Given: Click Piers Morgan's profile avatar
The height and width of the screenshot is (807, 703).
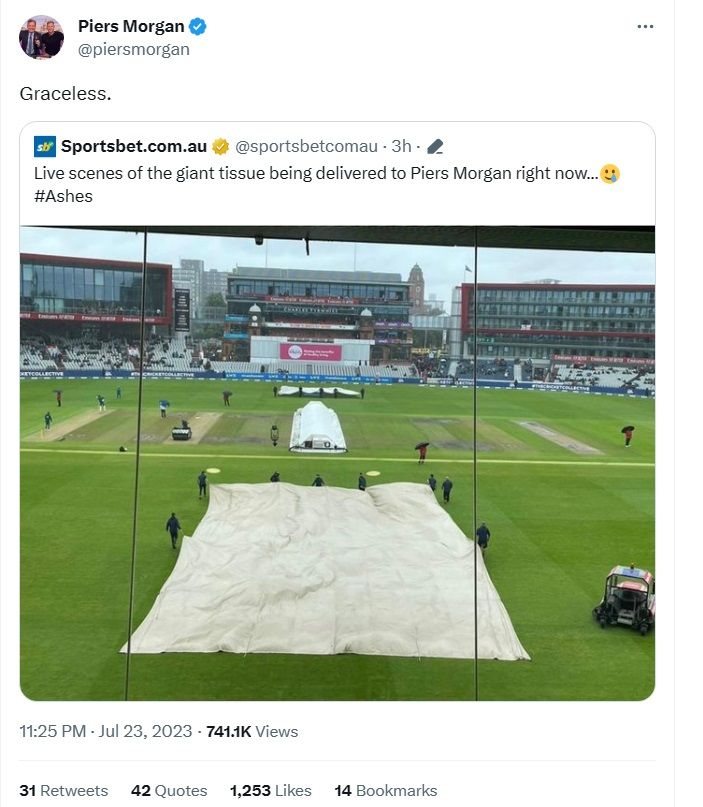Looking at the screenshot, I should click(x=41, y=37).
